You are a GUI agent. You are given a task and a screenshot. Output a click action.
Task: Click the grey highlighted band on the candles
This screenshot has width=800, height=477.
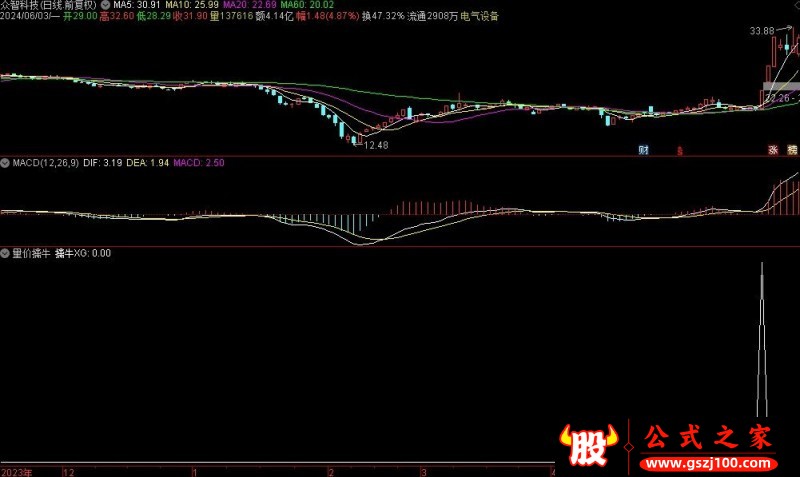coord(782,86)
